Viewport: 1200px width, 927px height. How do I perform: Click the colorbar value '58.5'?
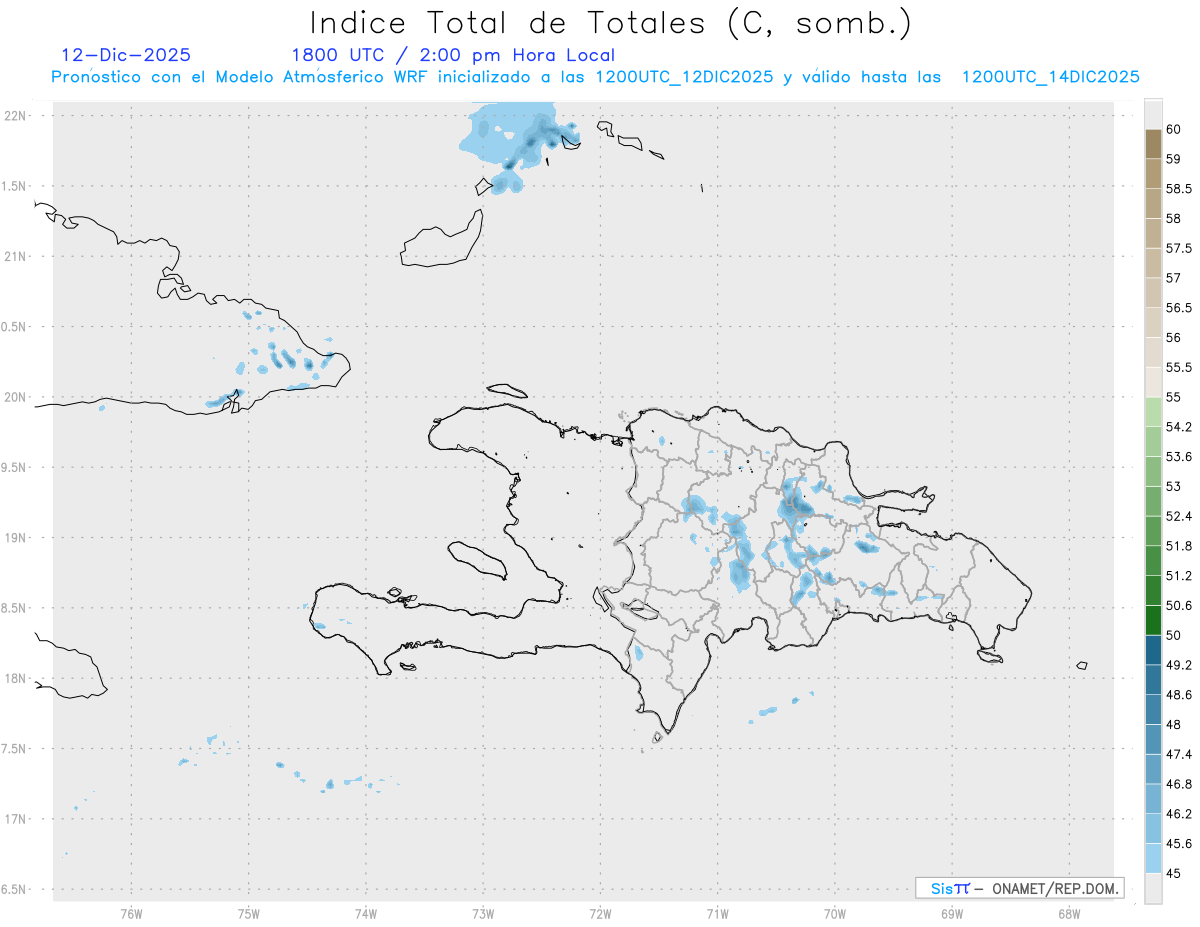point(1178,188)
